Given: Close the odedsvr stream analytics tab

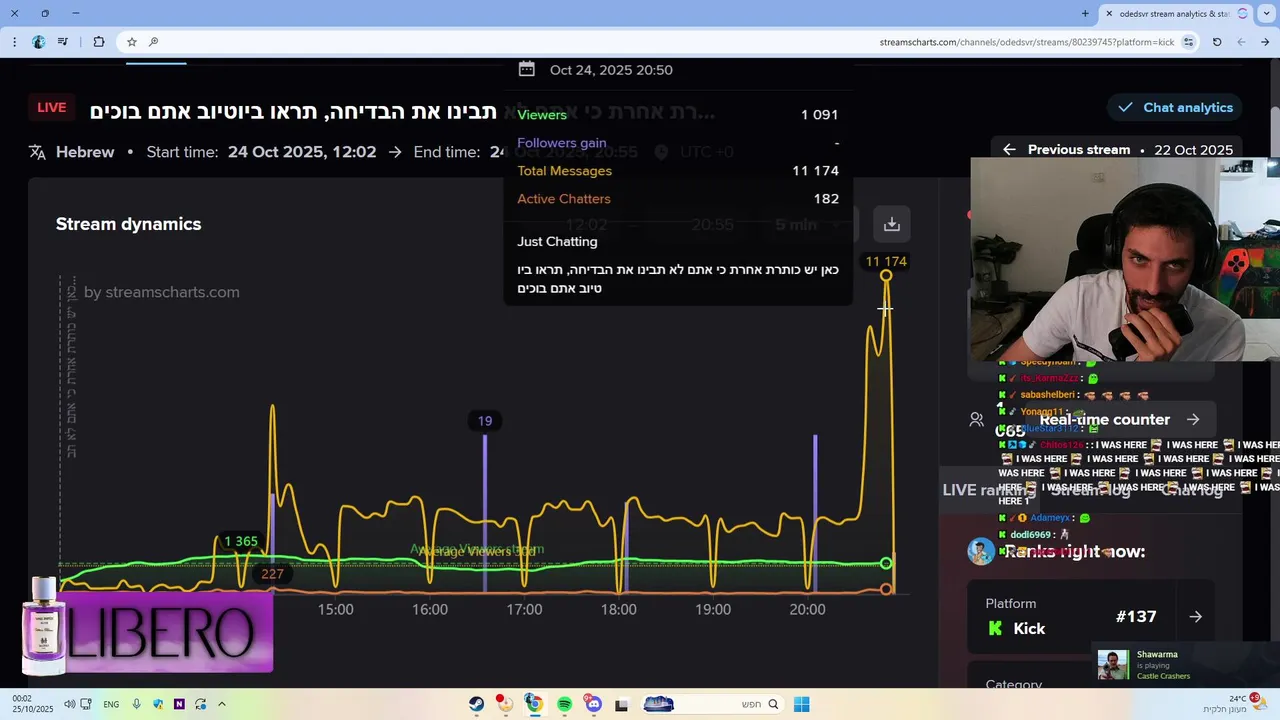Looking at the screenshot, I should click(1108, 14).
